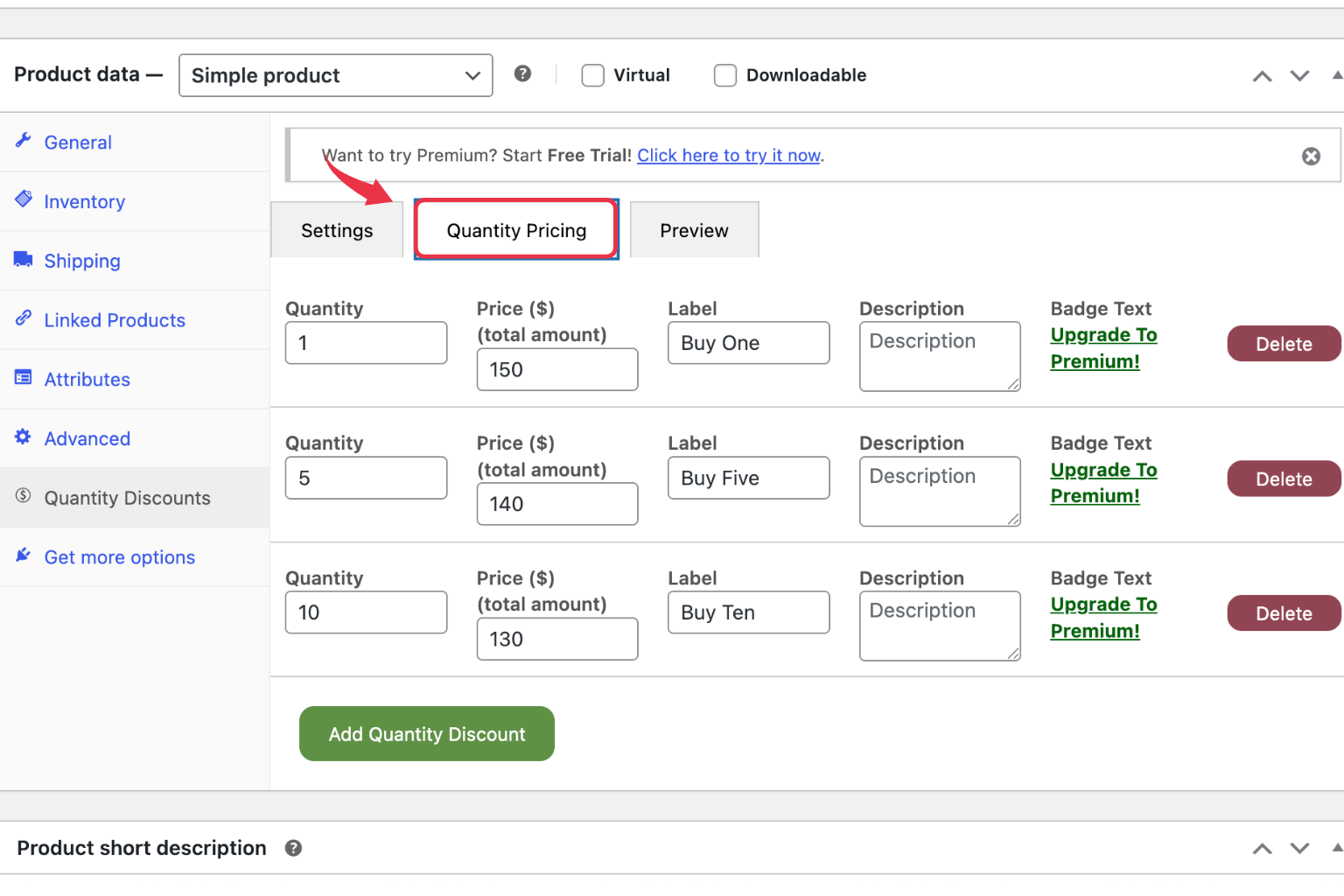This screenshot has height=896, width=1344.
Task: Click the wrench icon beside General
Action: click(x=24, y=141)
